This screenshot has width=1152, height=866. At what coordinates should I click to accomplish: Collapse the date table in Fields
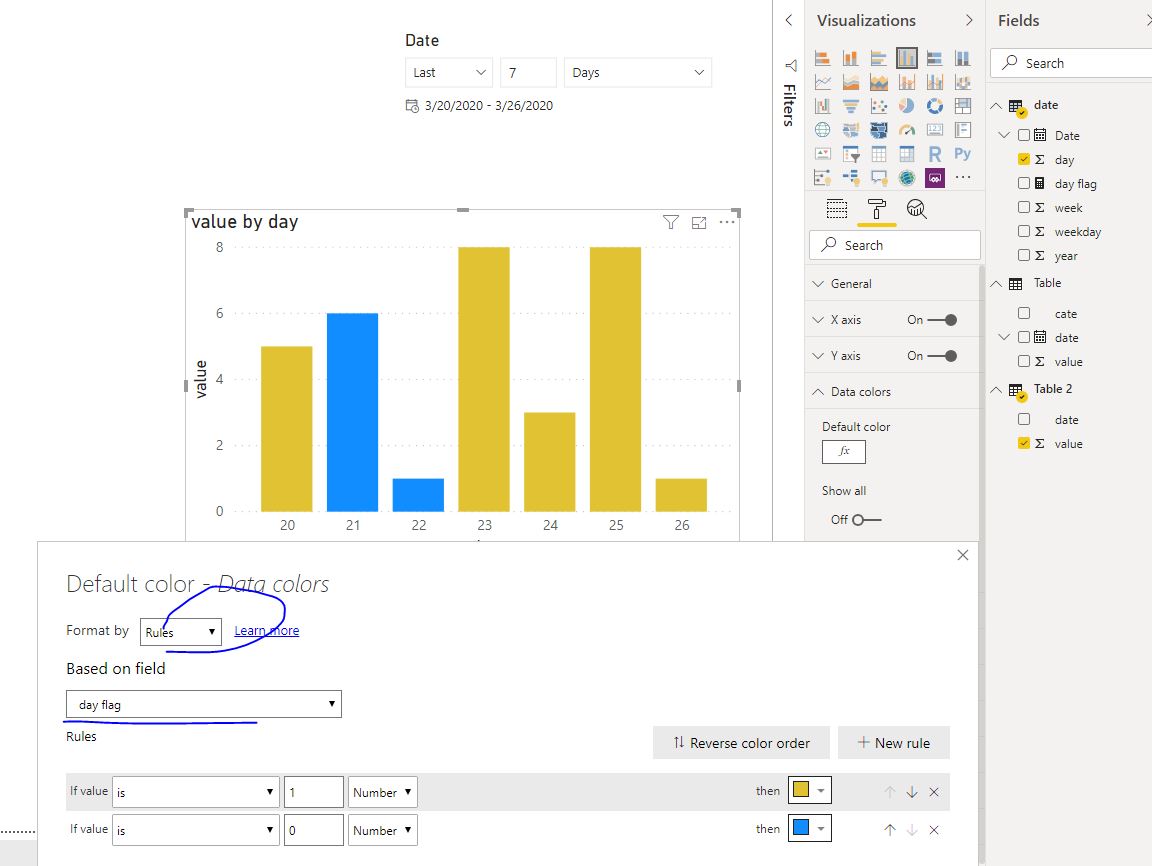point(996,106)
